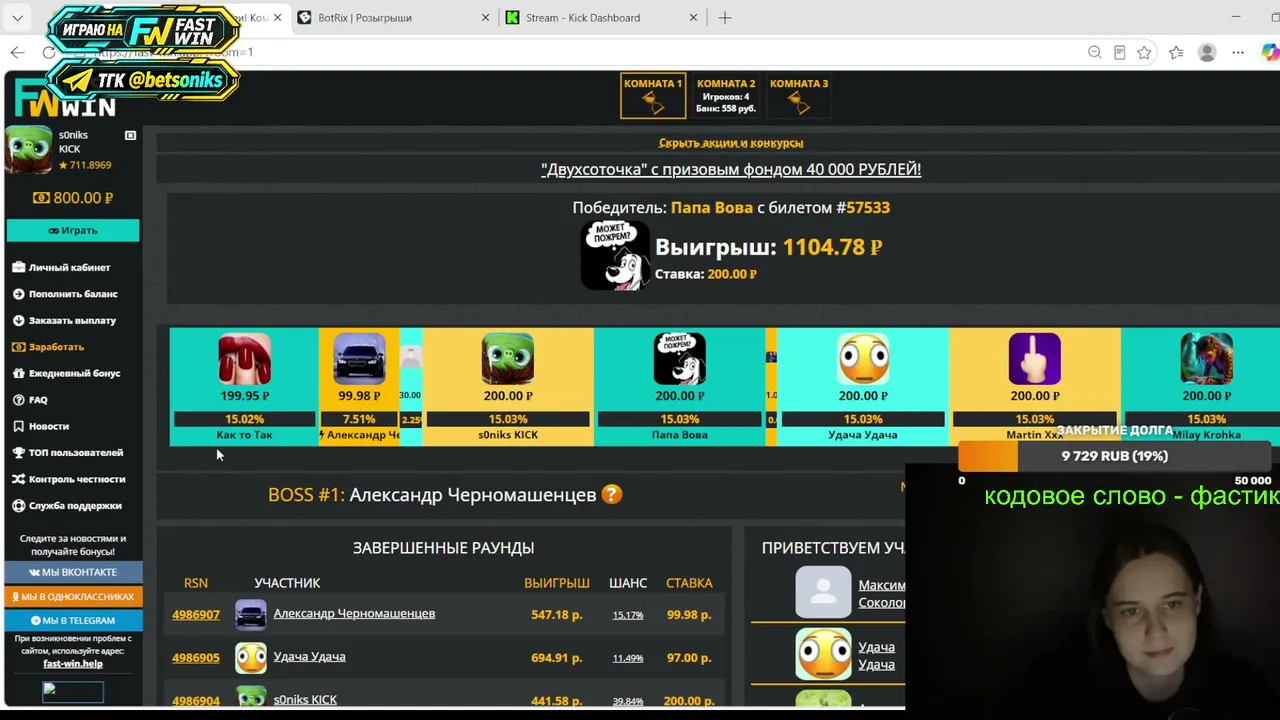Close the Stream - Kick Dashboard tab
1280x720 pixels.
(694, 18)
